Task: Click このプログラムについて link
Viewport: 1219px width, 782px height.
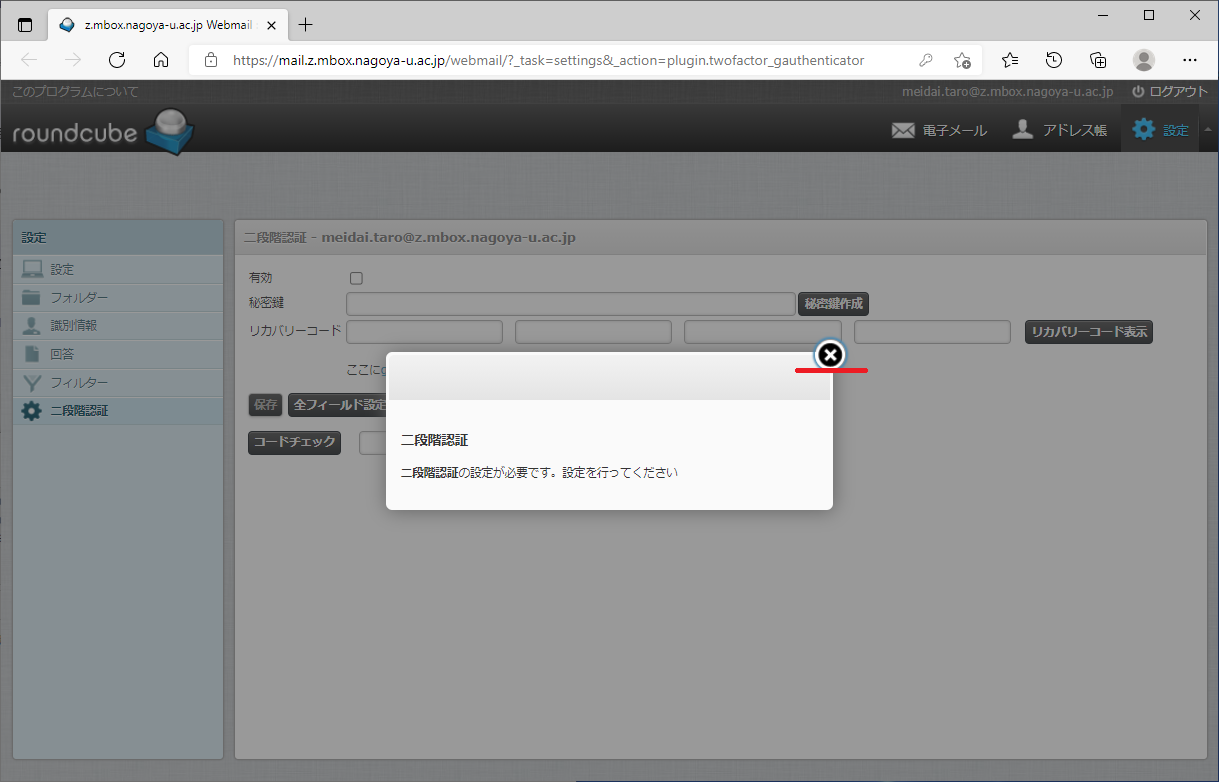Action: [75, 92]
